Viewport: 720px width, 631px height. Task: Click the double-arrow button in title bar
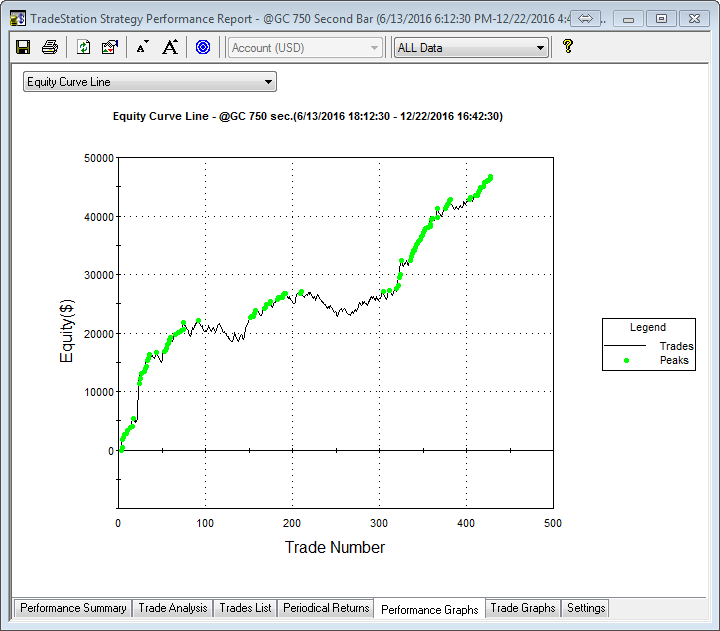point(587,19)
